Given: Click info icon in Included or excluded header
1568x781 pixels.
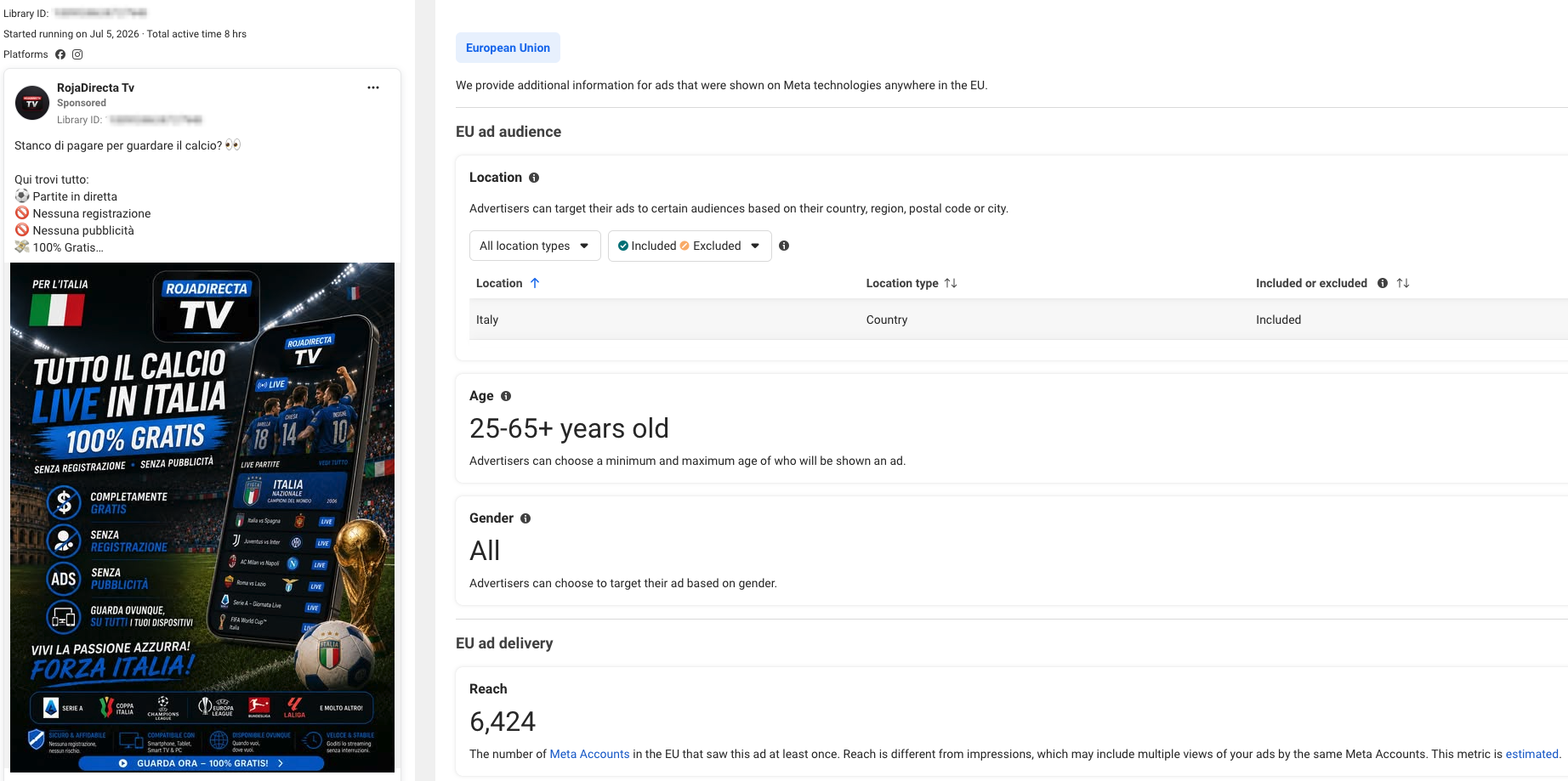Looking at the screenshot, I should click(1383, 283).
